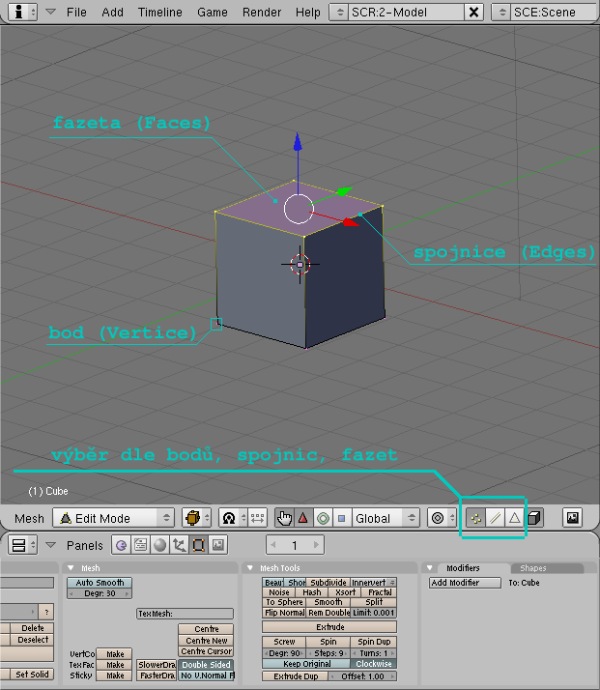Viewport: 600px width, 690px height.
Task: Switch to Scene context image icon
Action: pyautogui.click(x=218, y=545)
